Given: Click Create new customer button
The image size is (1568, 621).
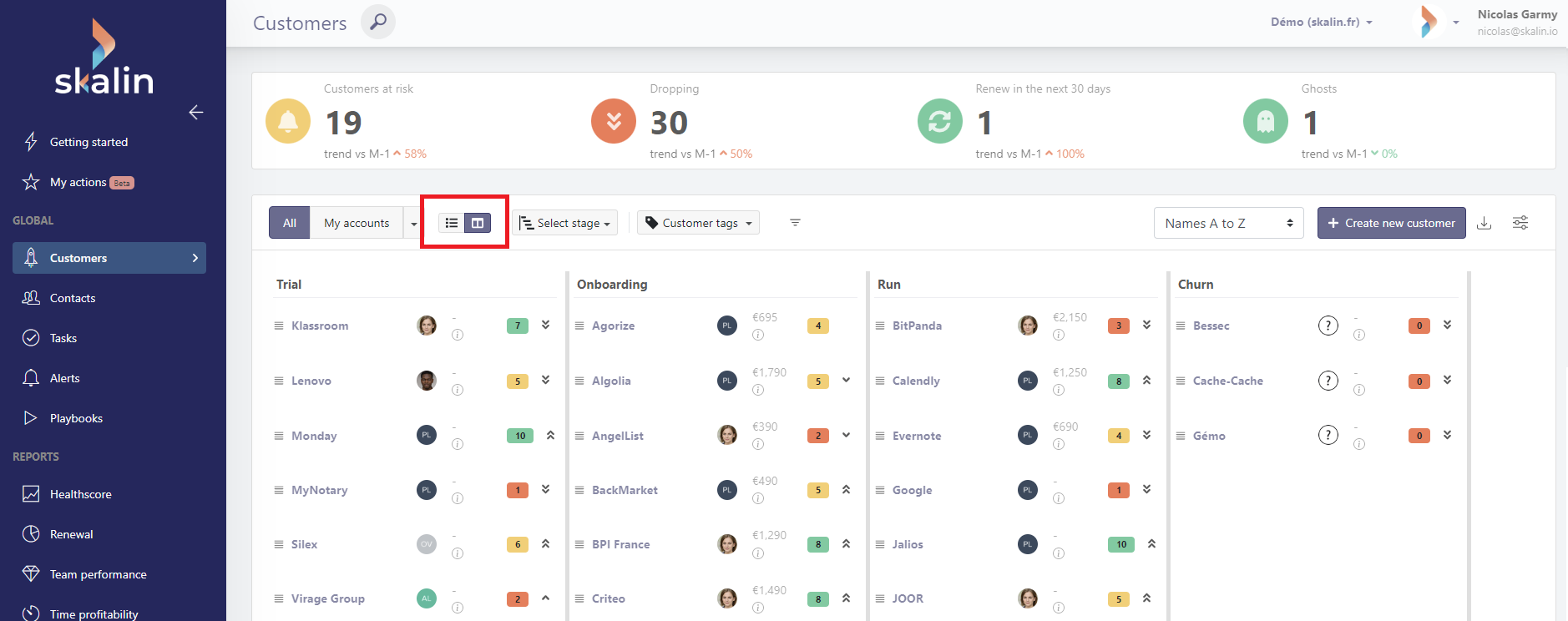Looking at the screenshot, I should tap(1391, 223).
